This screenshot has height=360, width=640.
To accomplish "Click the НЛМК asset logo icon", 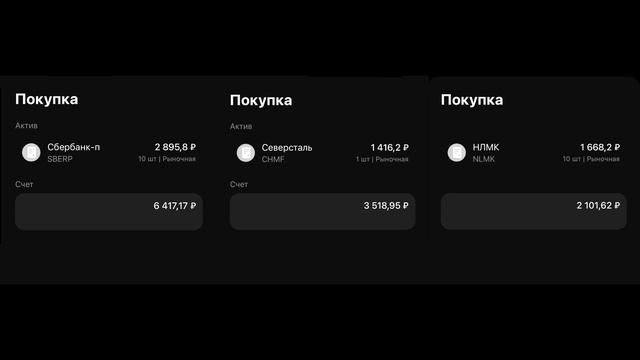I will [x=456, y=152].
